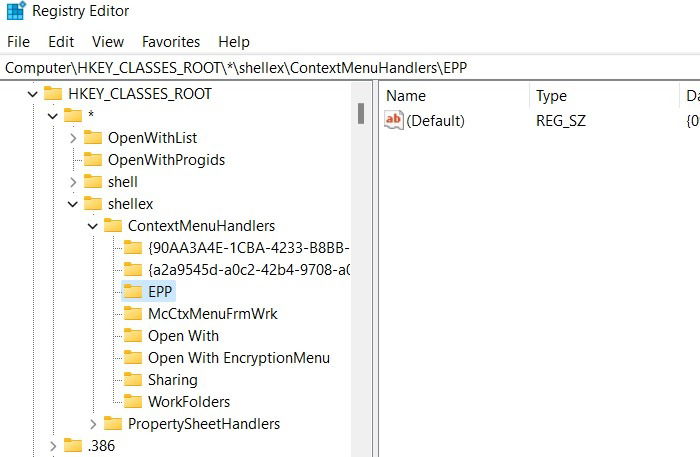The width and height of the screenshot is (700, 457).
Task: Click the registry tree vertical scrollbar thumb
Action: pyautogui.click(x=361, y=113)
